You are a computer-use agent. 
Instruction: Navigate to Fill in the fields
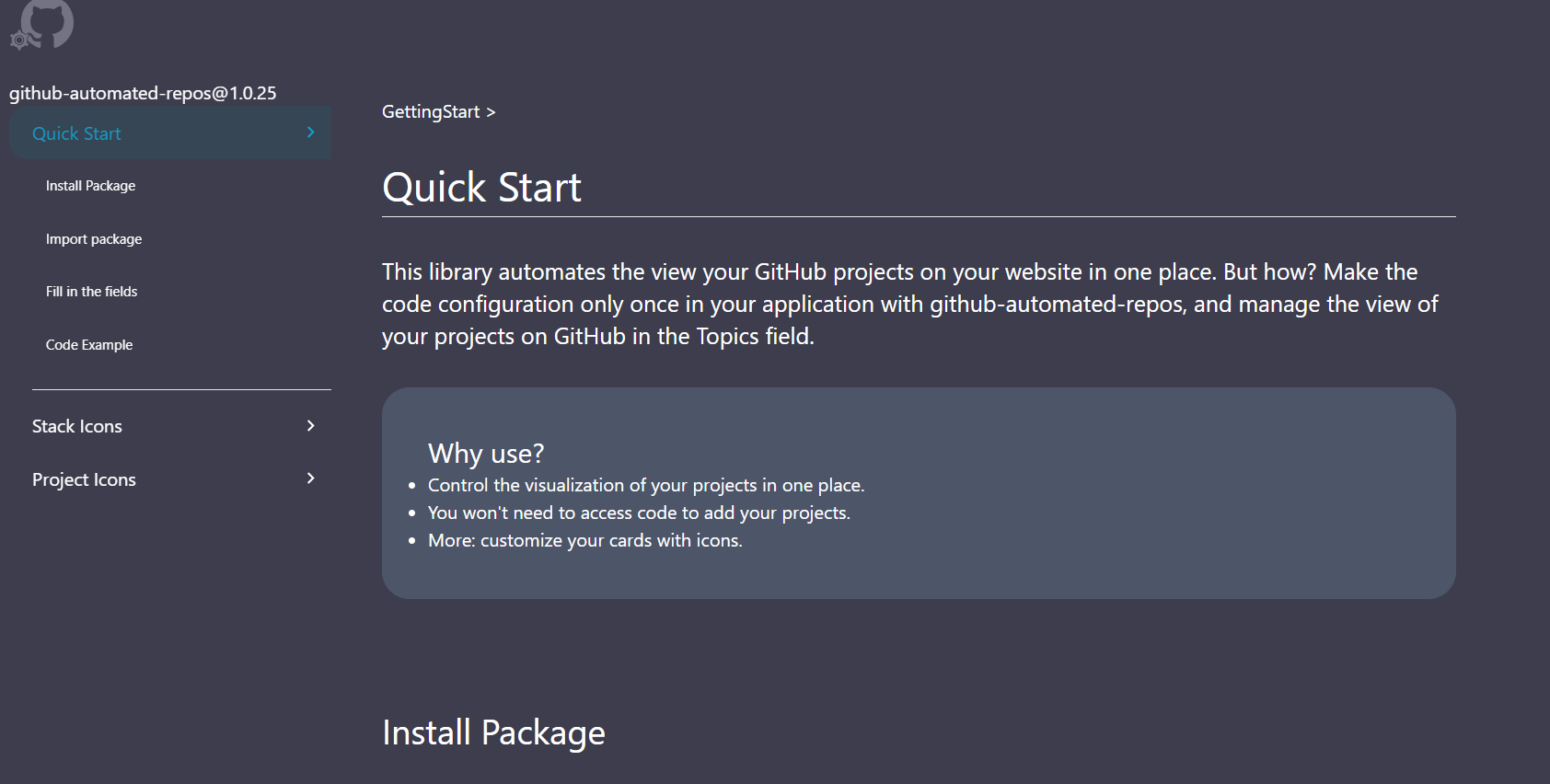click(91, 292)
